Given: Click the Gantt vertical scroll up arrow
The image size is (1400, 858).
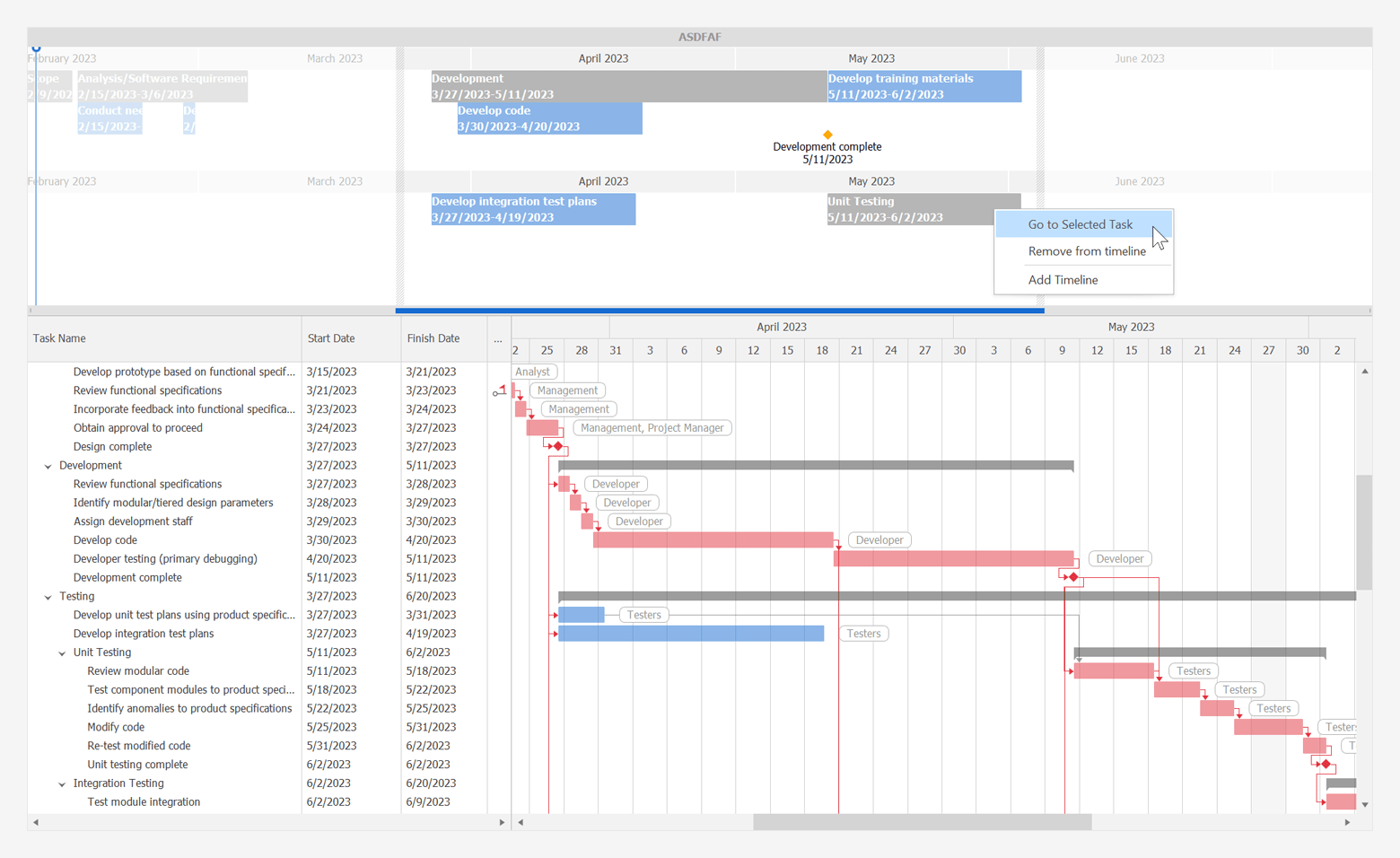Looking at the screenshot, I should click(x=1364, y=371).
